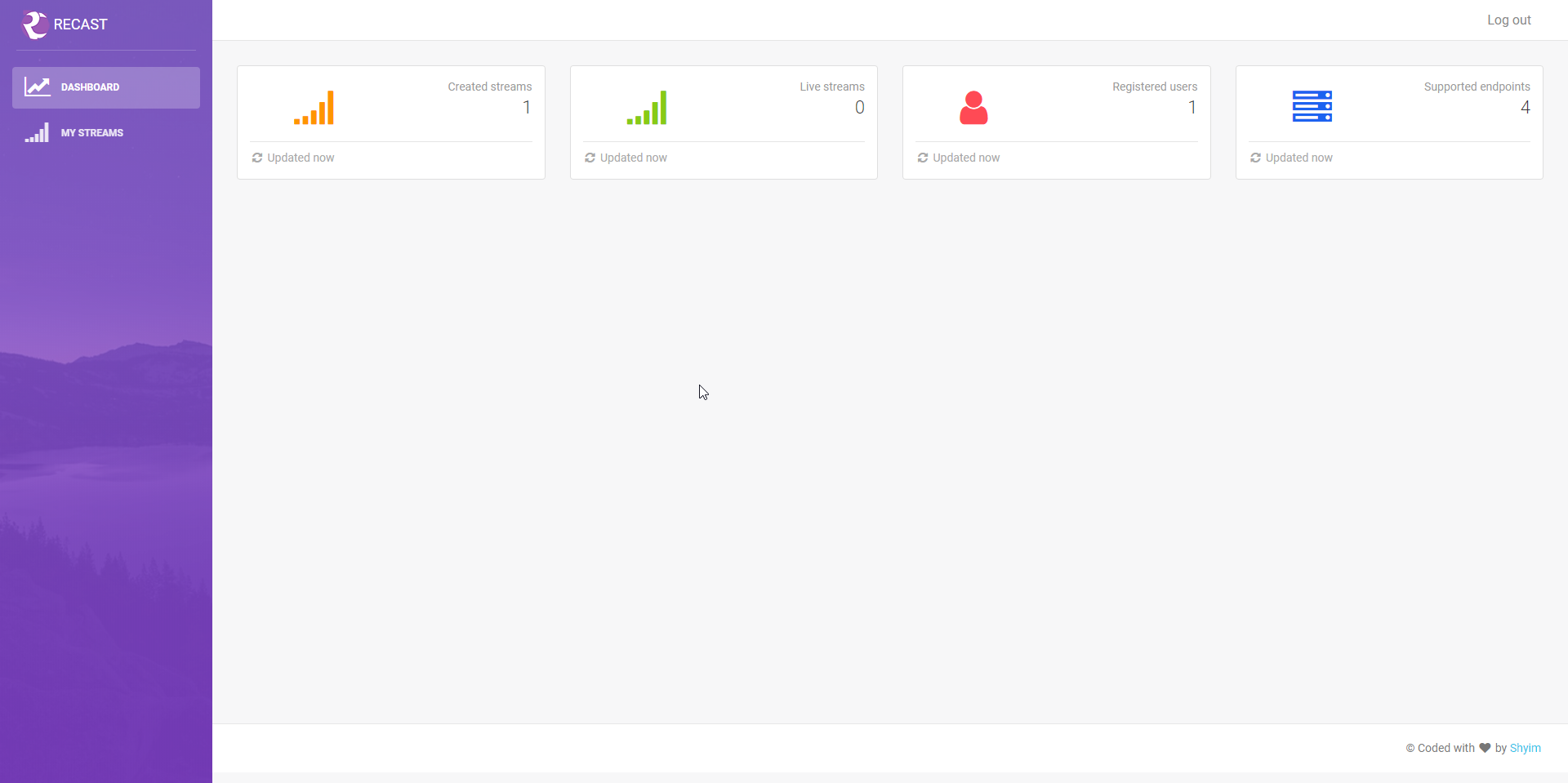
Task: Click the 'Supported endpoints' label
Action: (x=1477, y=87)
